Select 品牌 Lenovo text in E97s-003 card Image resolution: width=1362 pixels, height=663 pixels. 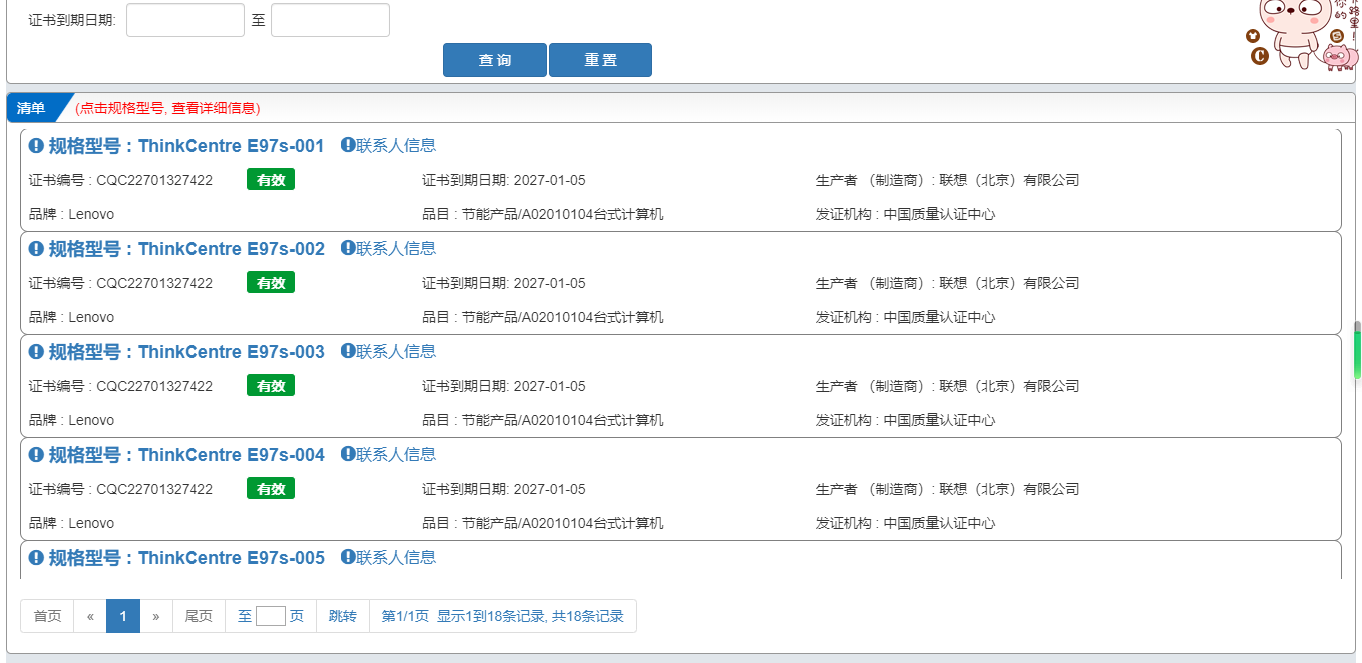click(x=71, y=420)
